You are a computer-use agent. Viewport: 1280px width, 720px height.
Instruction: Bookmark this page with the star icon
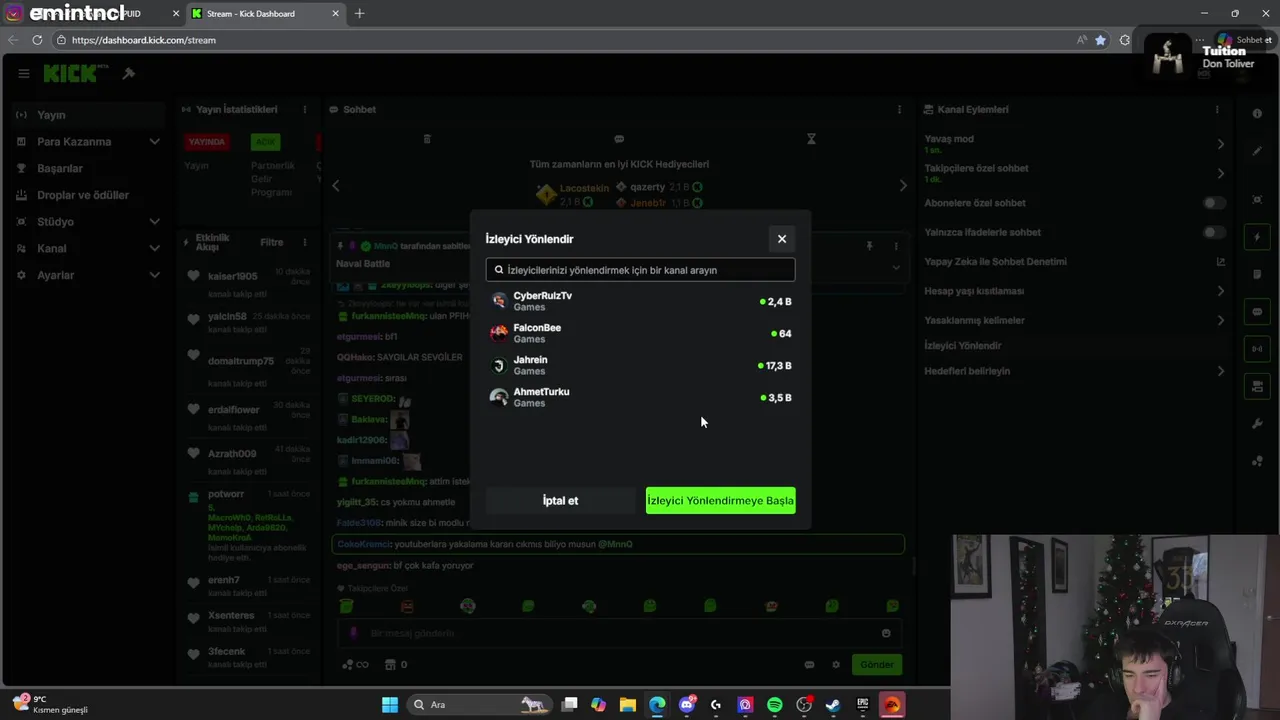(x=1100, y=40)
